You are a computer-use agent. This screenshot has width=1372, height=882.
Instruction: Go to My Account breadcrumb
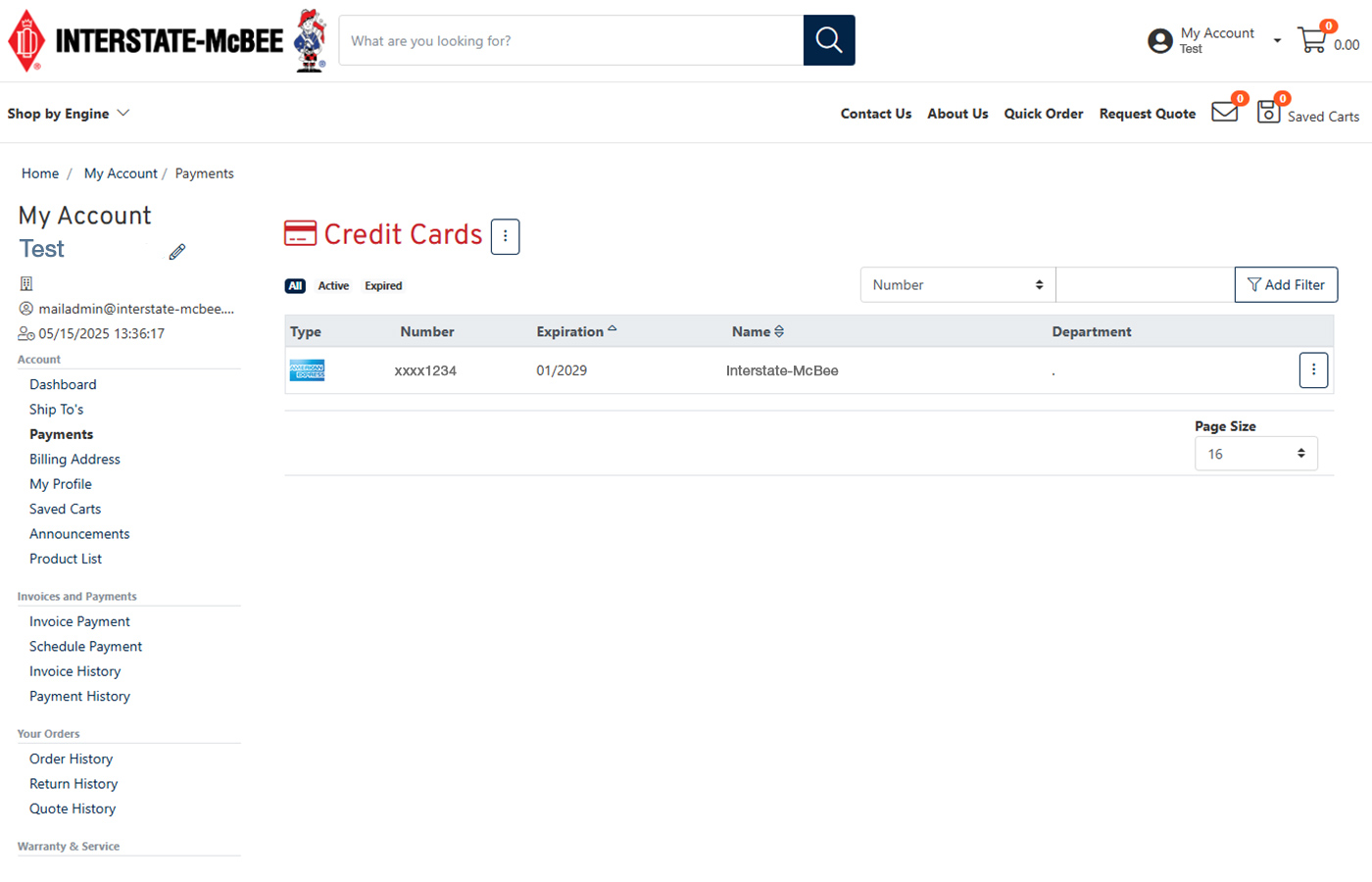121,173
